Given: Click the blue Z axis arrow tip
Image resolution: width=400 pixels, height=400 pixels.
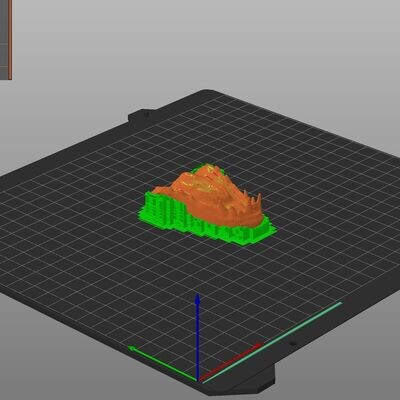Looking at the screenshot, I should pyautogui.click(x=198, y=298).
